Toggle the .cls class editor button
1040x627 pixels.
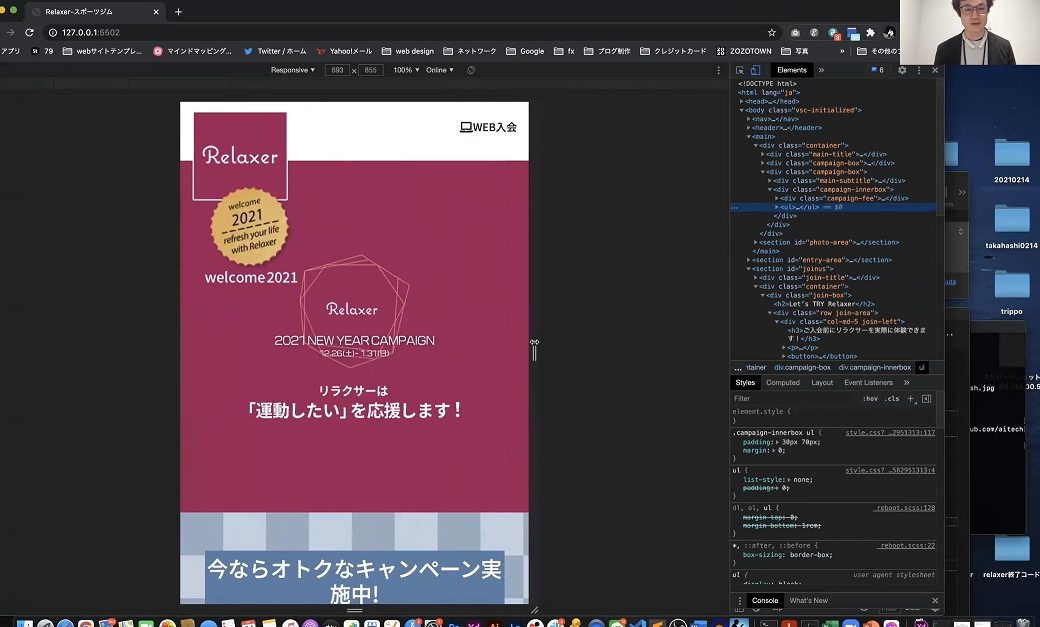[x=892, y=399]
